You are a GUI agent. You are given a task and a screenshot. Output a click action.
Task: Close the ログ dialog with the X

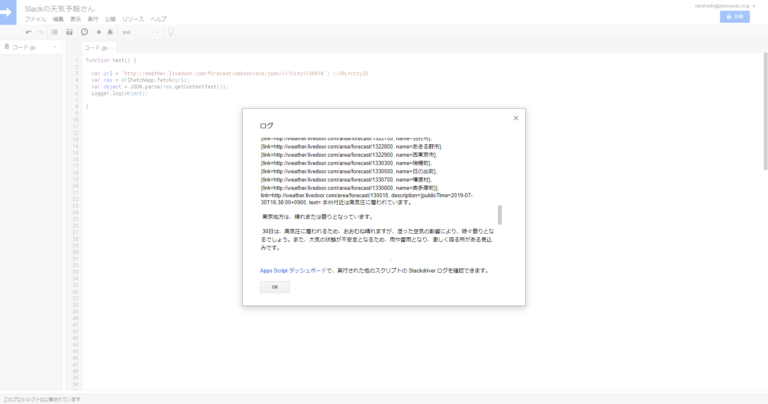click(x=515, y=118)
